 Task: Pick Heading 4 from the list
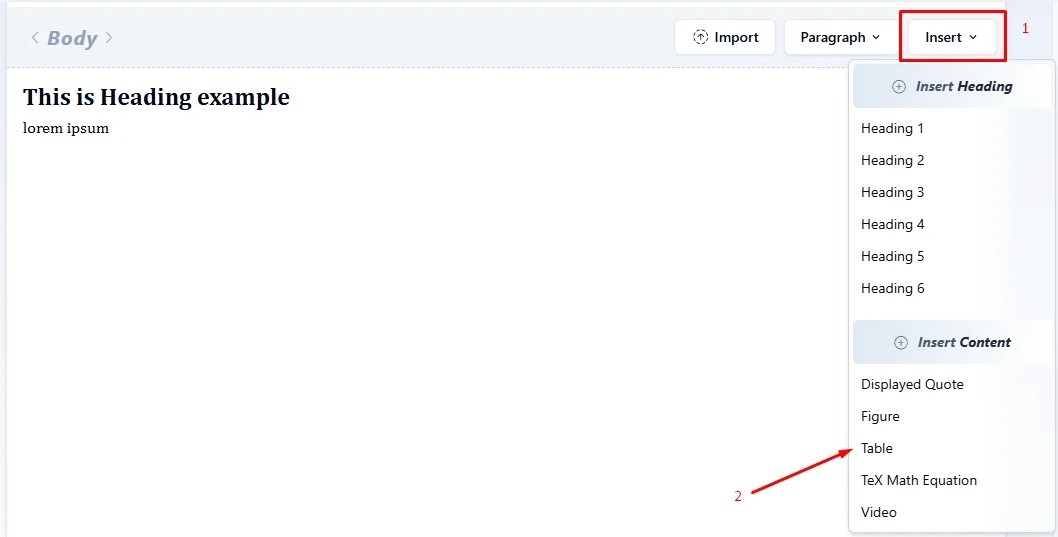[892, 224]
